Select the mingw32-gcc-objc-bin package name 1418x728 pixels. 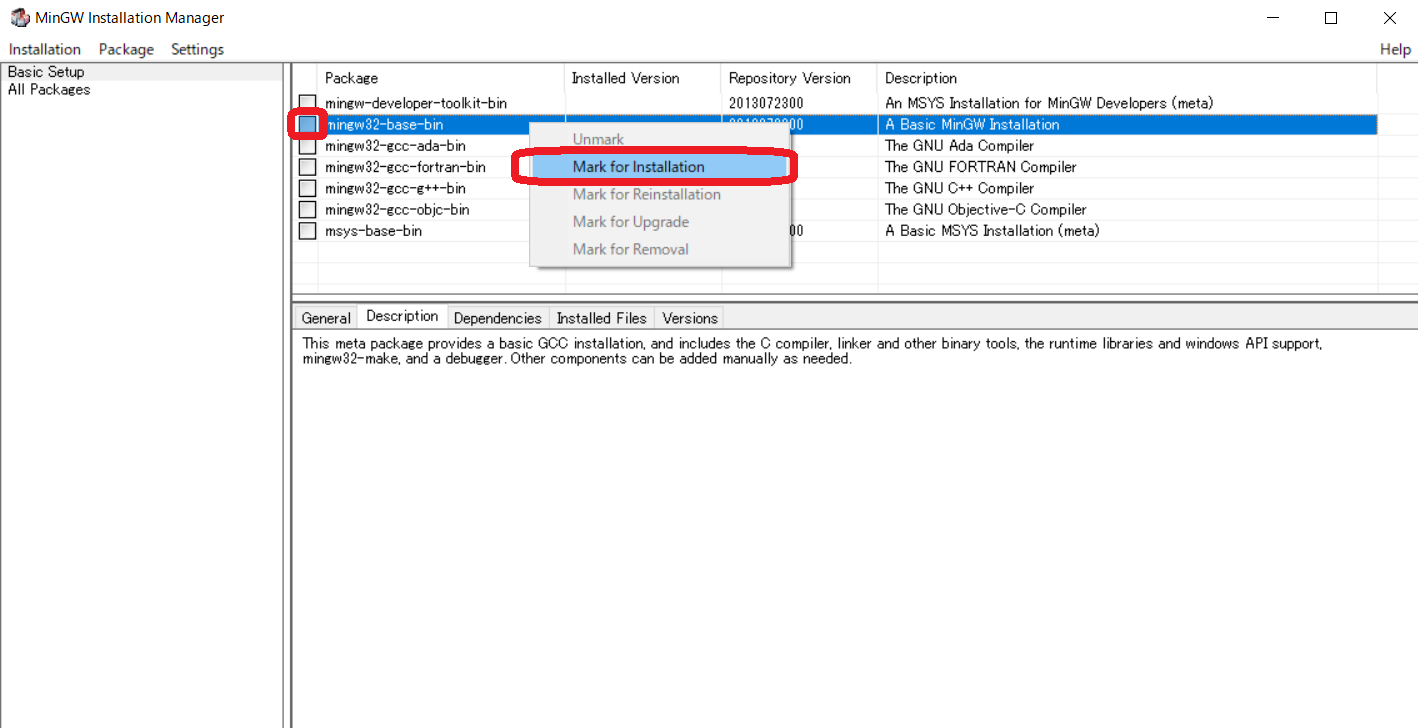[x=397, y=210]
